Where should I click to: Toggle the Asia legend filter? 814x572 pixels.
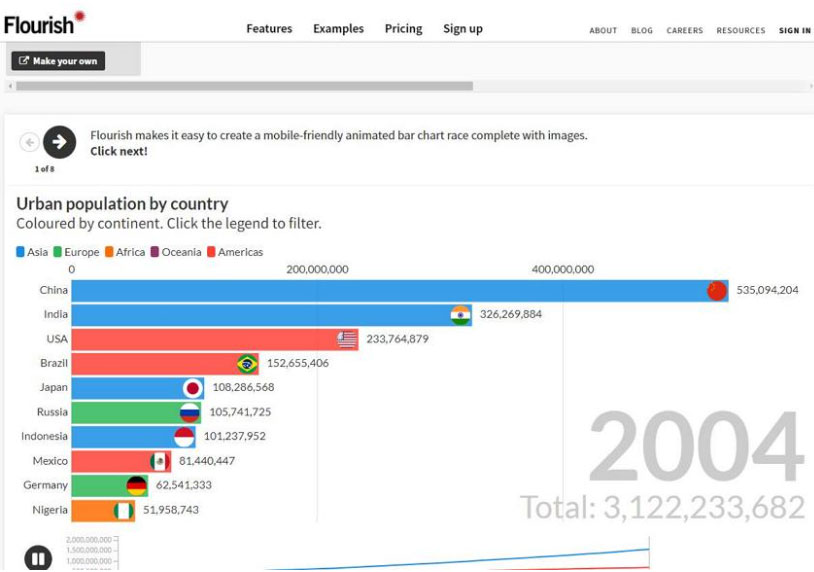(32, 252)
